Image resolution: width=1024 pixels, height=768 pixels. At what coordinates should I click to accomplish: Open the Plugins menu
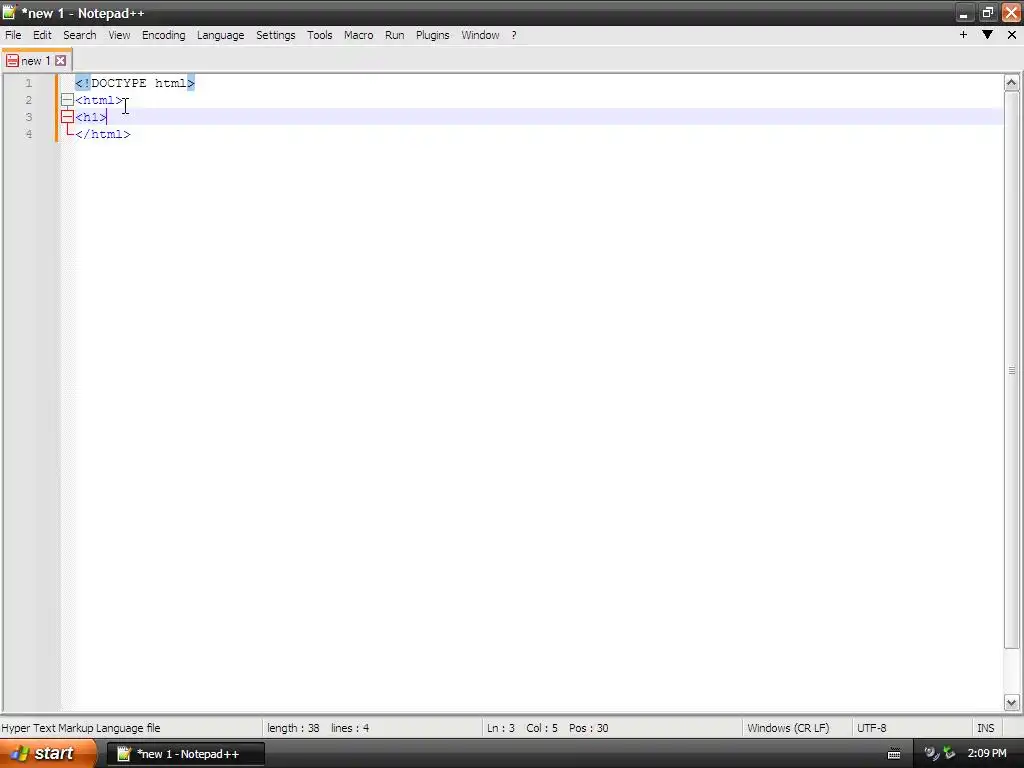pos(432,35)
